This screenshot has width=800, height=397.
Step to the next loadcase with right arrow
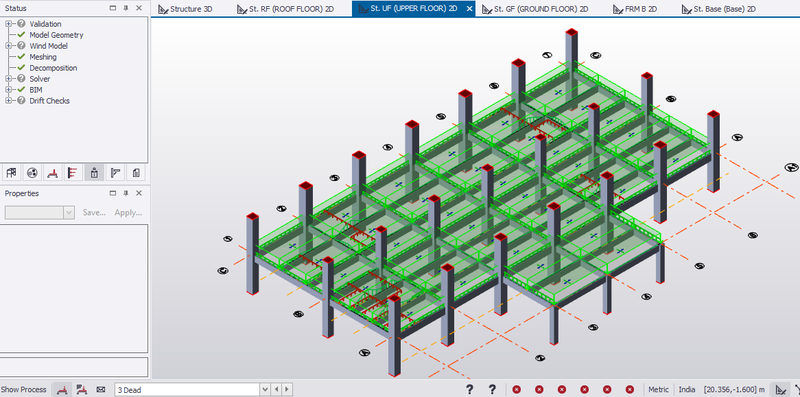(x=287, y=389)
